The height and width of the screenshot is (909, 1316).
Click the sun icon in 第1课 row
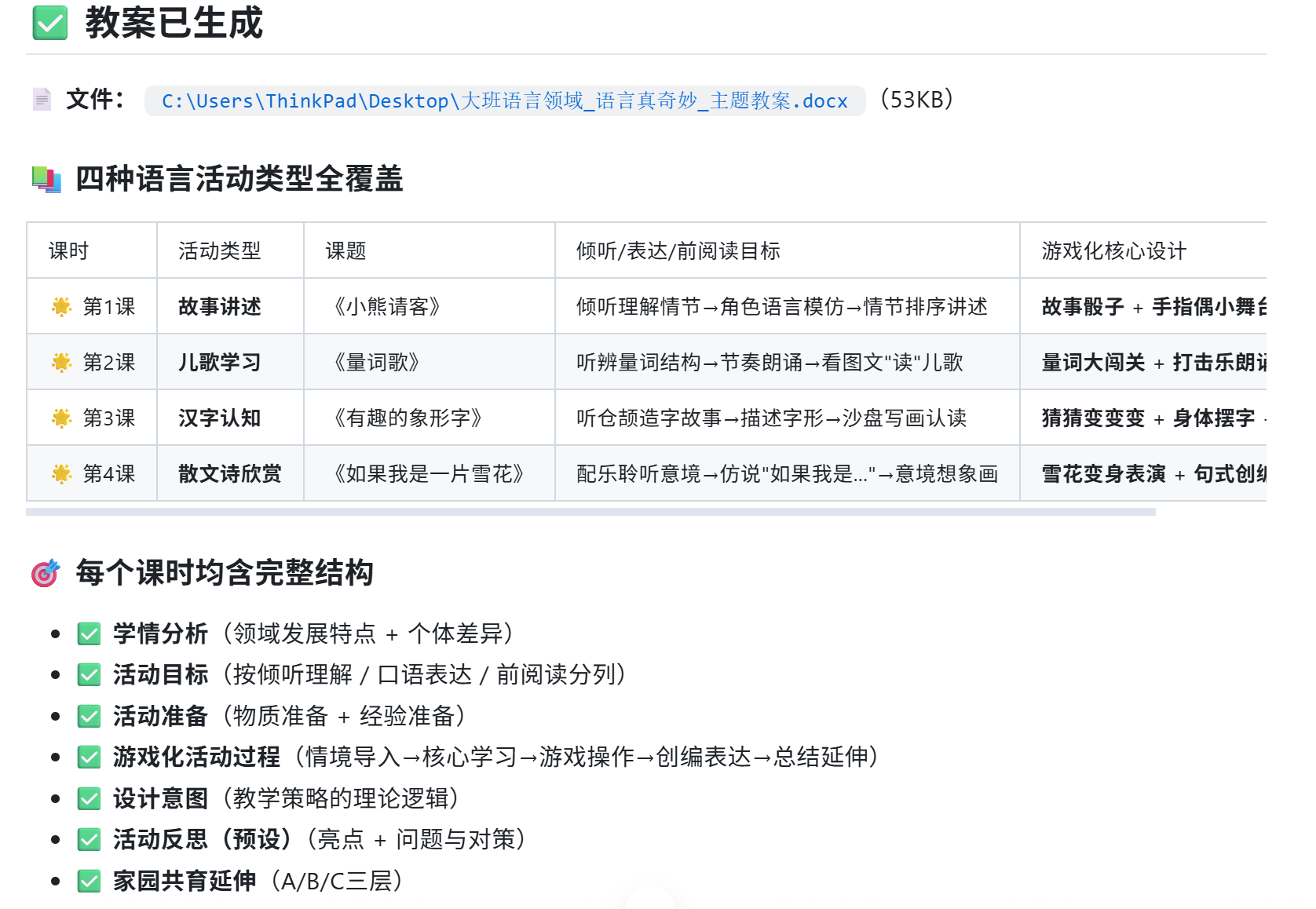pyautogui.click(x=61, y=306)
